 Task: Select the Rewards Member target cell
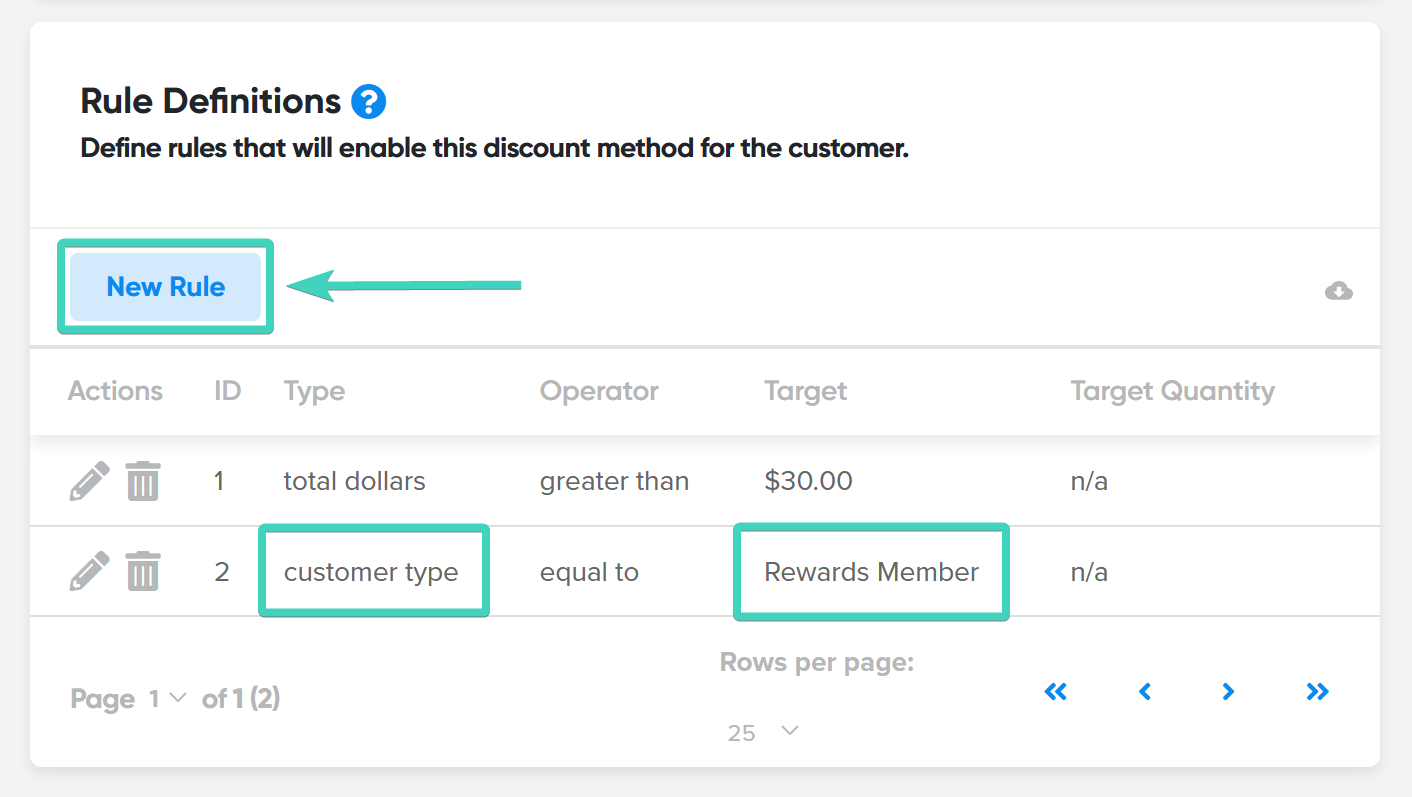tap(871, 572)
